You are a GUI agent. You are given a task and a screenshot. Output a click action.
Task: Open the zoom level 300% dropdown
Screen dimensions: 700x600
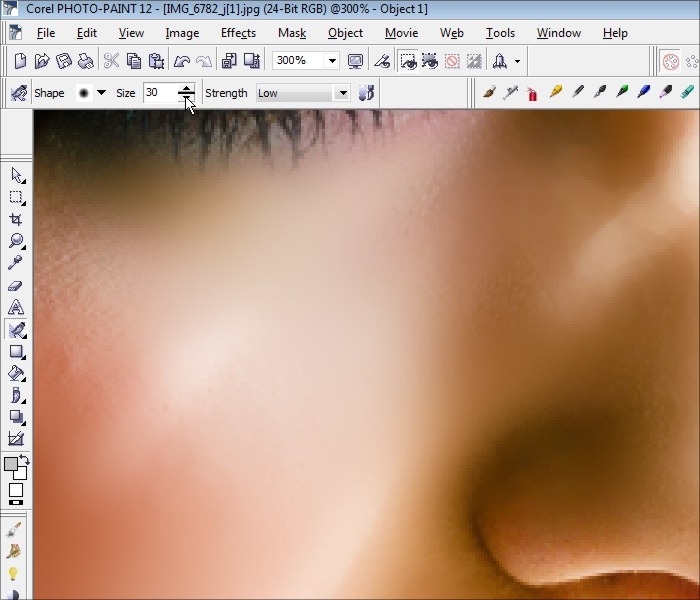(x=332, y=61)
